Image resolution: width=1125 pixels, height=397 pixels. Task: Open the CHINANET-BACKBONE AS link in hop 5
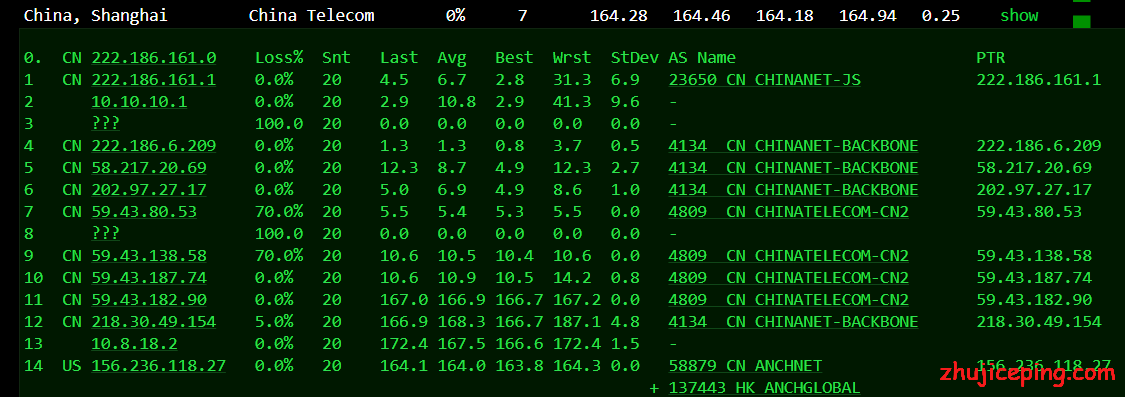pos(793,168)
